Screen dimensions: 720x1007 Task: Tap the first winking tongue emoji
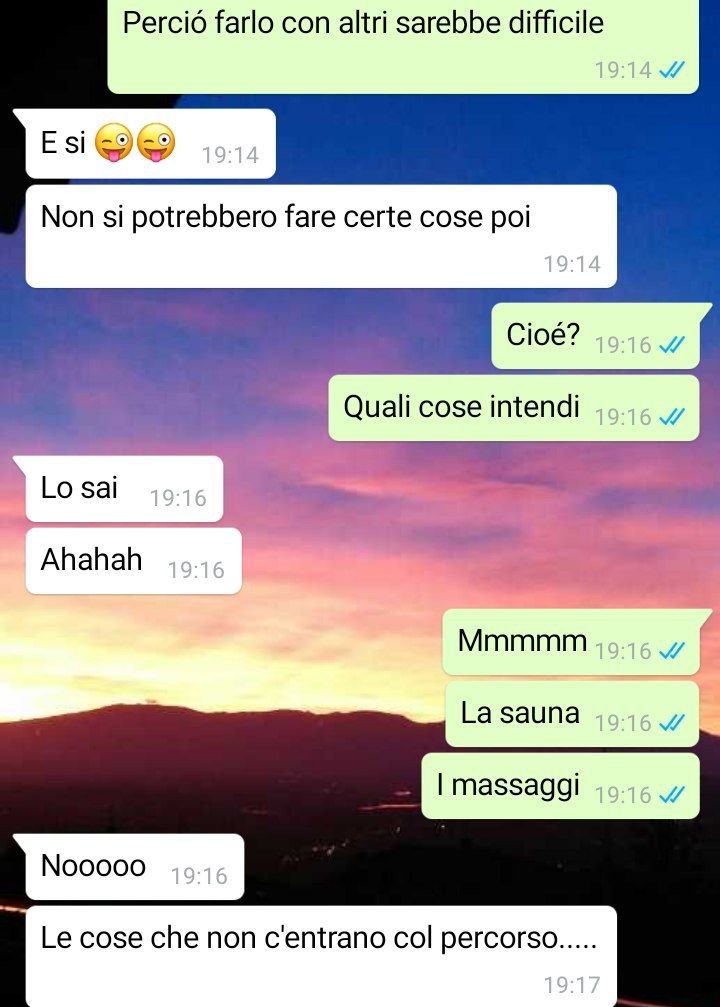pyautogui.click(x=114, y=142)
